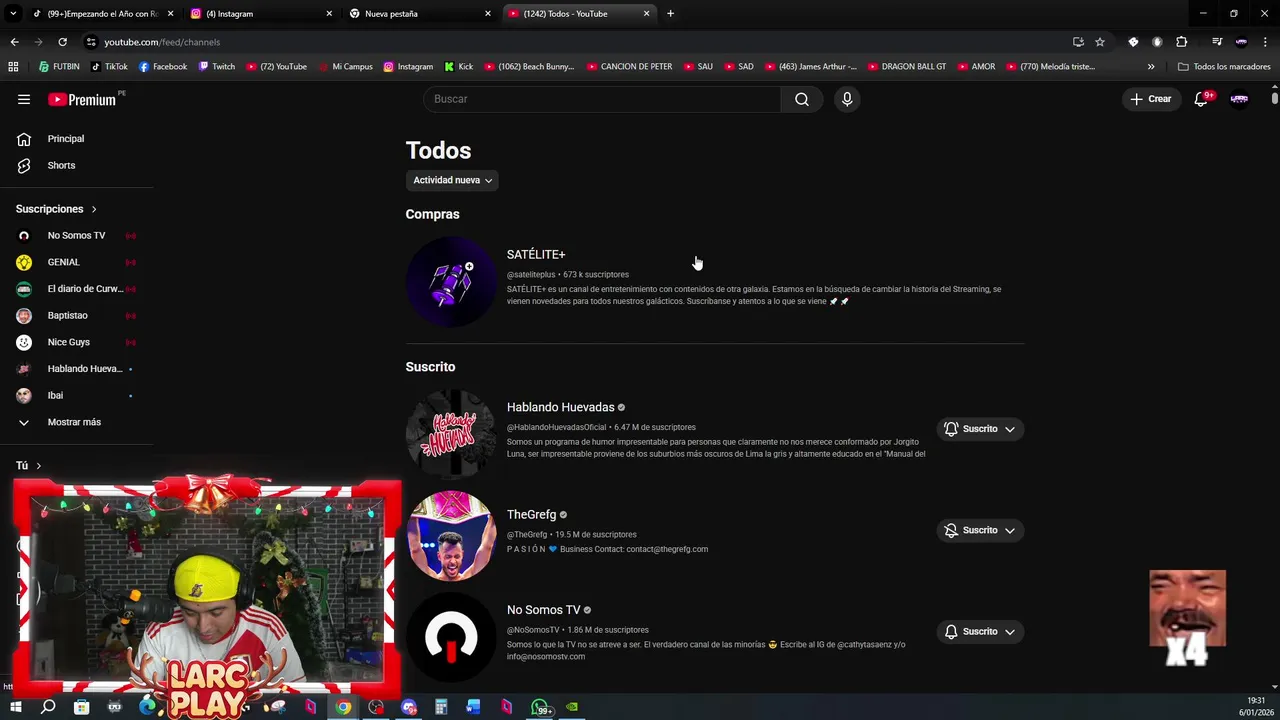Open a new tab with the plus button
This screenshot has height=720, width=1280.
pos(670,14)
